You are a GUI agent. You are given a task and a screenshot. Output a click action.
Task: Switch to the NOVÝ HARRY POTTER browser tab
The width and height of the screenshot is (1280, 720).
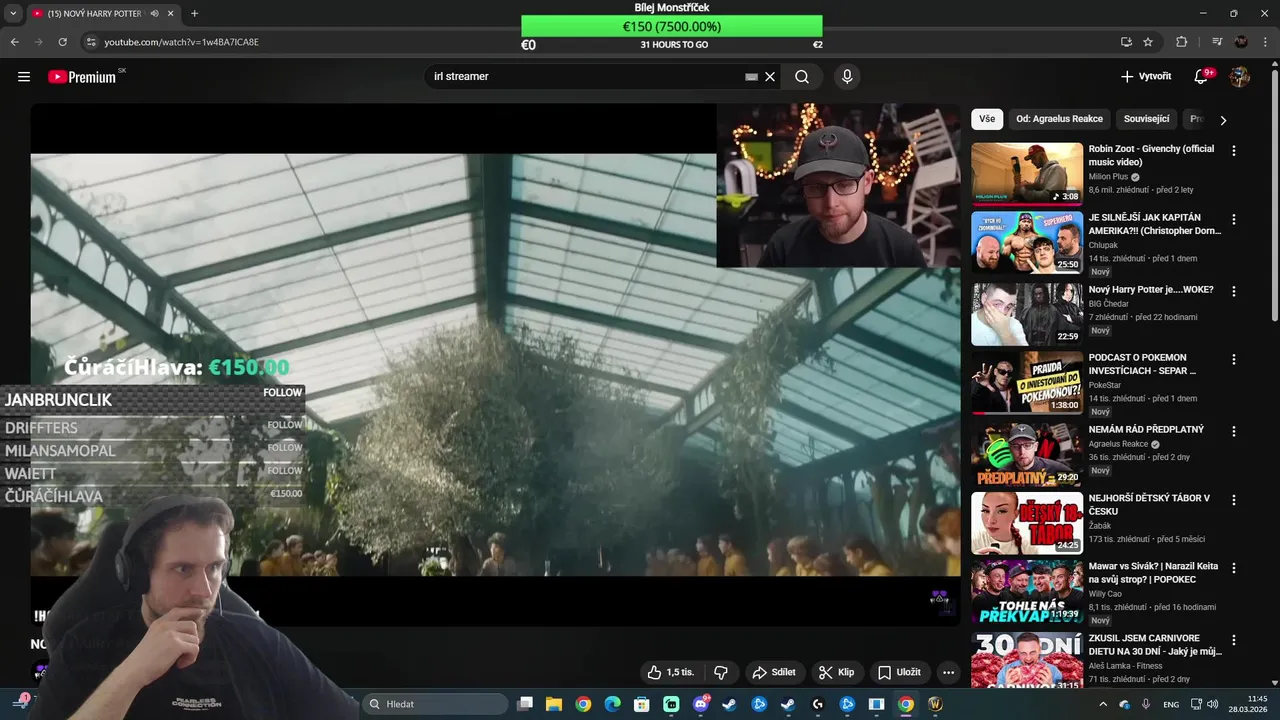click(x=95, y=14)
